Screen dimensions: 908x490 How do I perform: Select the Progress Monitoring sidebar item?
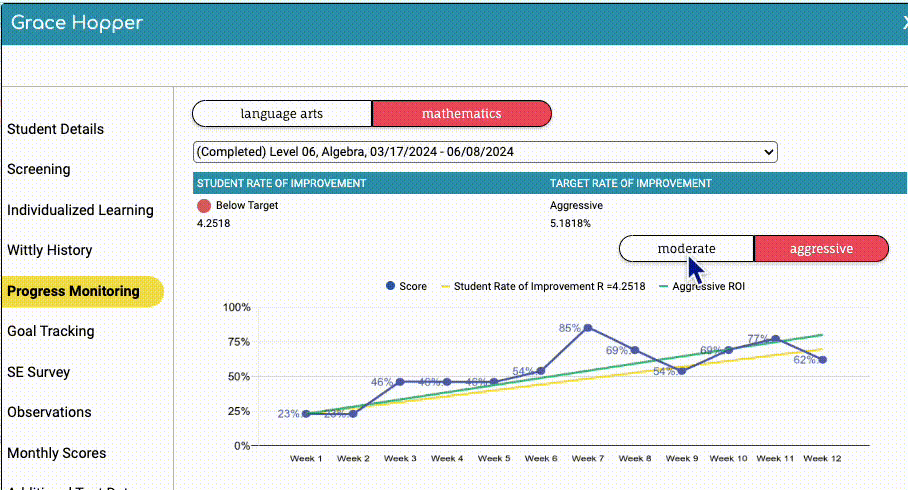click(82, 291)
